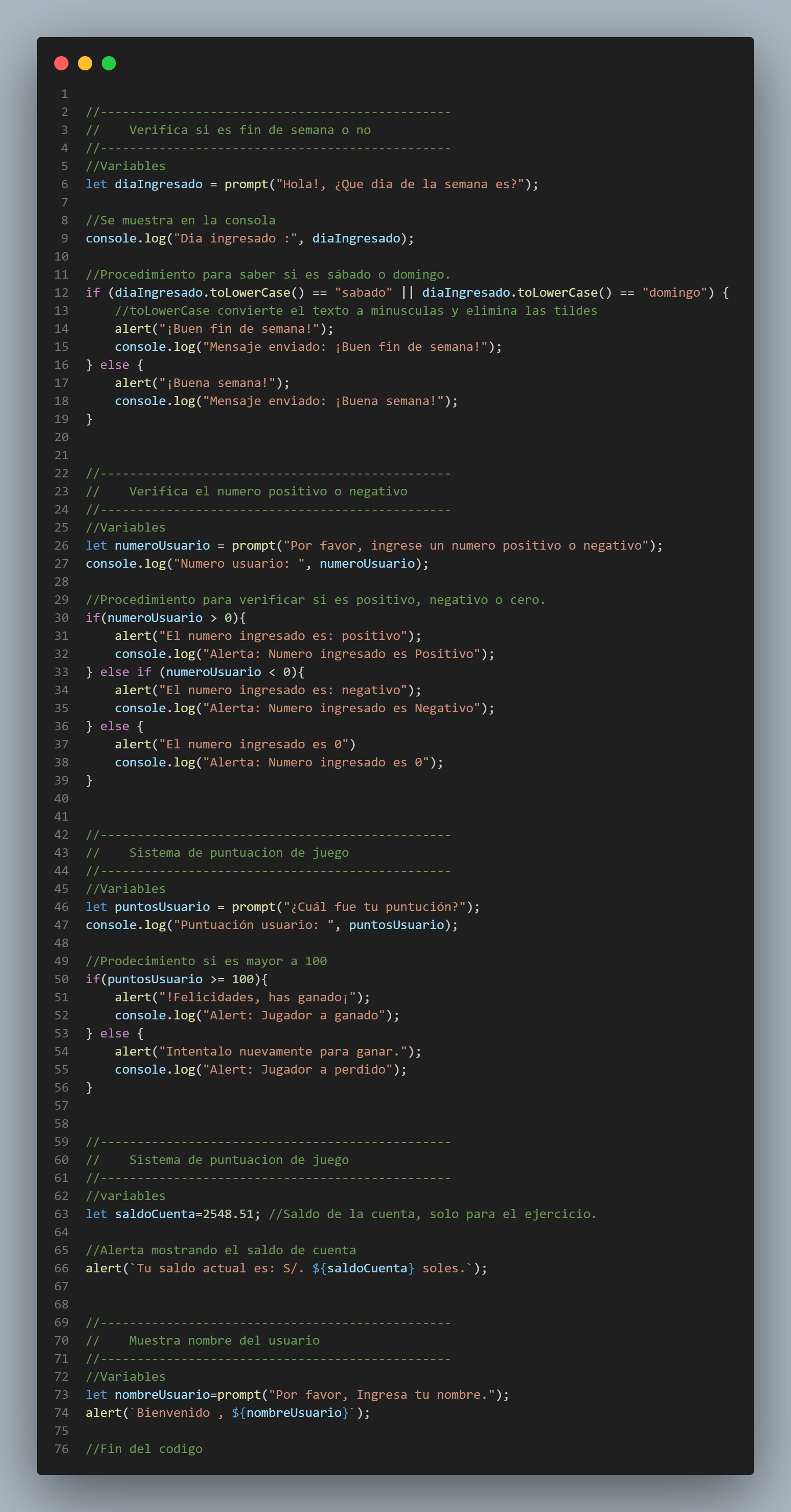Click line number 21
Viewport: 791px width, 1512px height.
click(x=62, y=455)
